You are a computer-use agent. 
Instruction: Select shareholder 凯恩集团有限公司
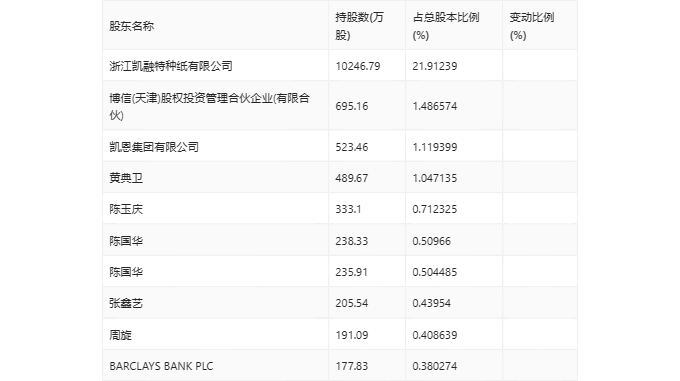[x=154, y=147]
